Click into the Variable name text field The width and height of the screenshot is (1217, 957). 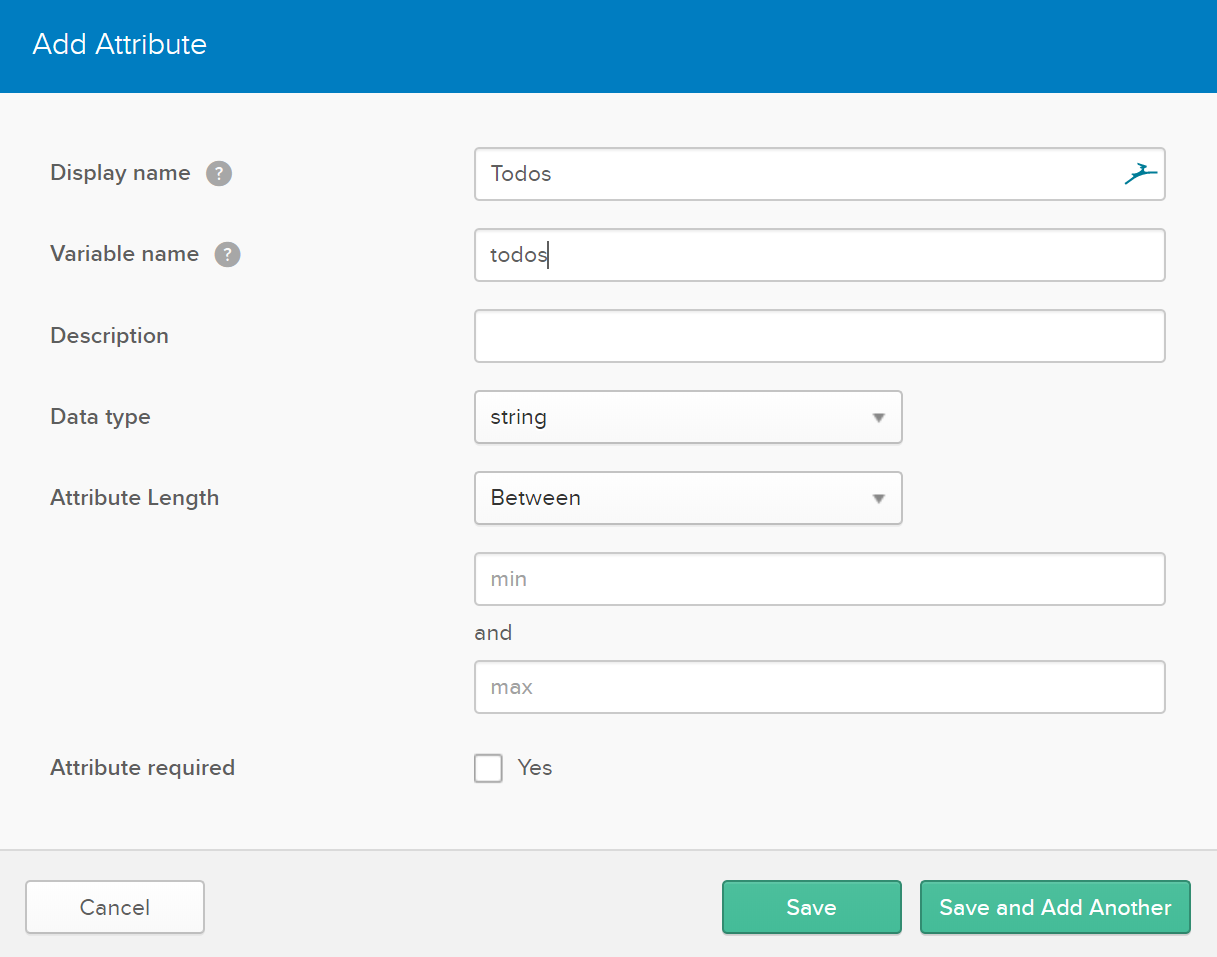(x=820, y=255)
